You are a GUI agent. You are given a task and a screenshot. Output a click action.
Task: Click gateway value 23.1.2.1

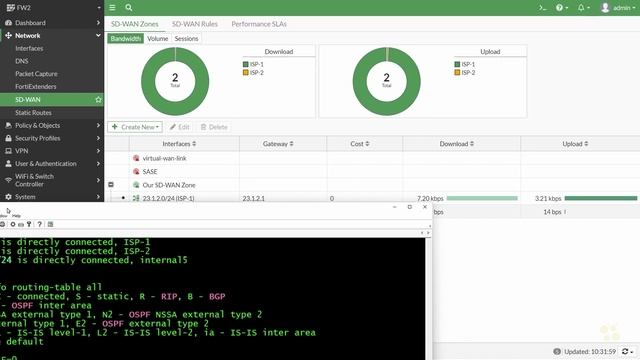coord(253,198)
